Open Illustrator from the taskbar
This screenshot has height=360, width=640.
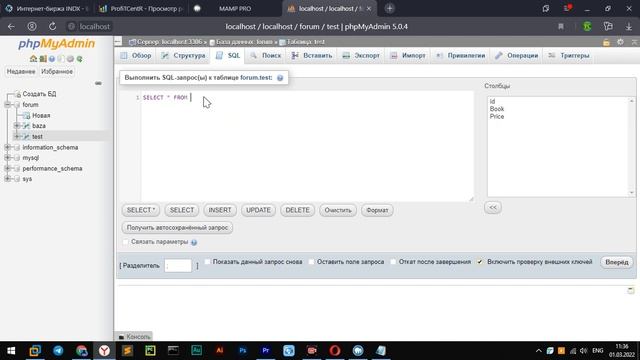pyautogui.click(x=220, y=351)
